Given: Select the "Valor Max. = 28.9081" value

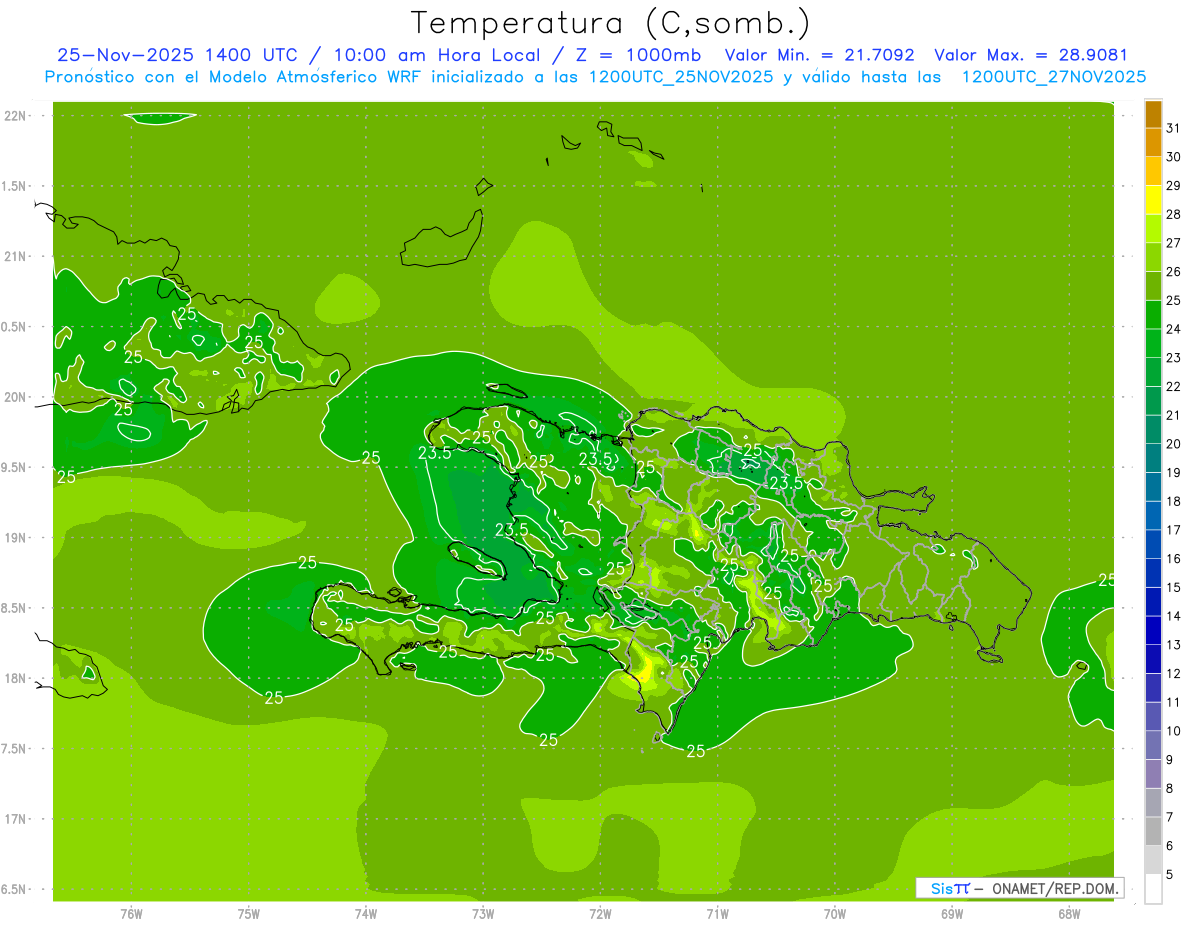Looking at the screenshot, I should (1031, 55).
